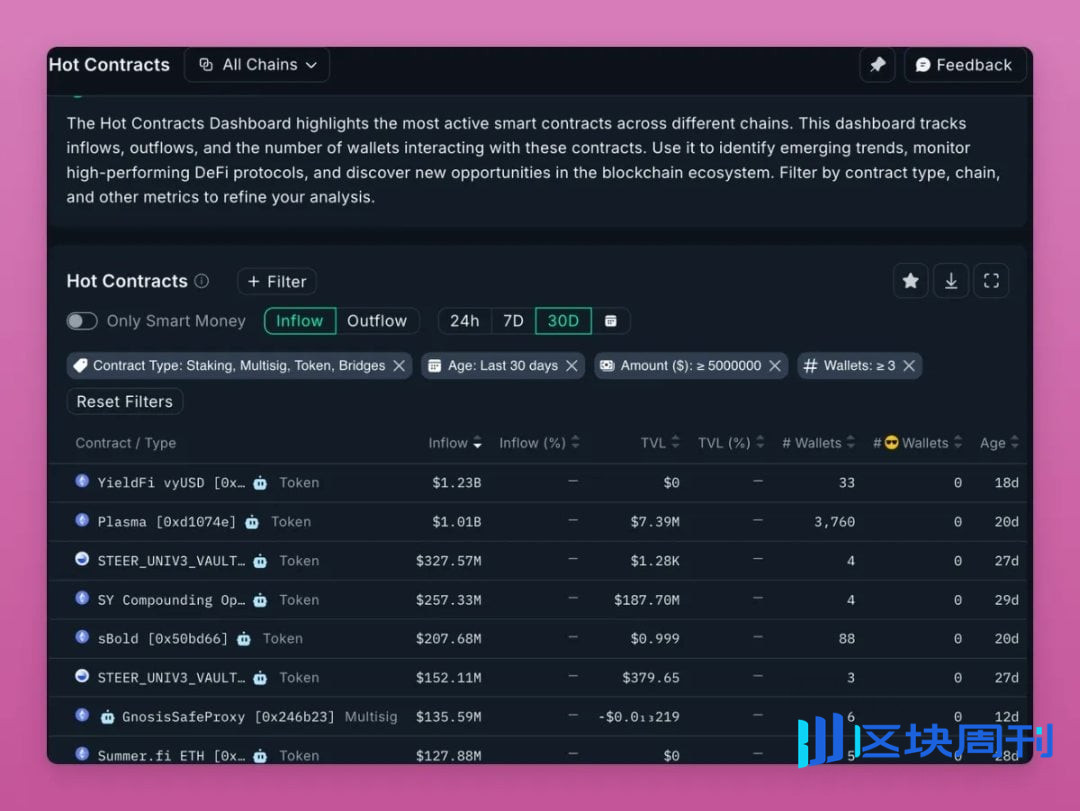Open the All Chains dropdown
The width and height of the screenshot is (1080, 811).
256,65
